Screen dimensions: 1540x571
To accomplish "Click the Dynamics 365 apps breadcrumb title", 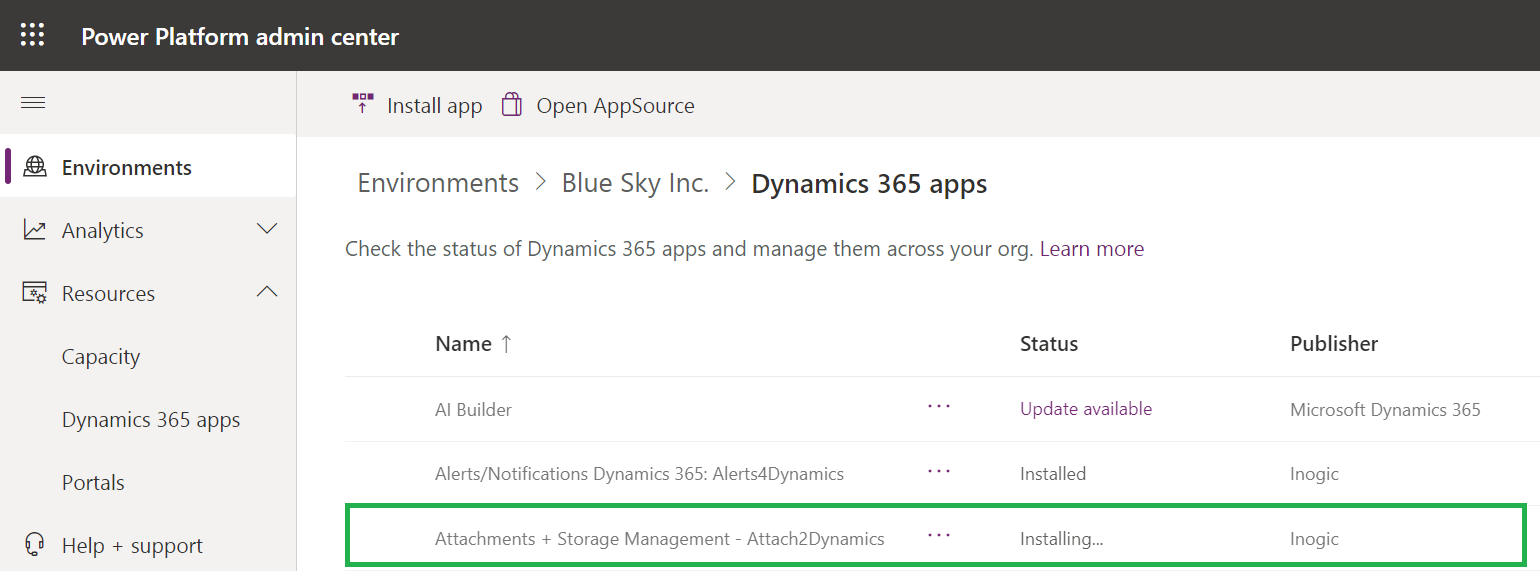I will [x=869, y=183].
